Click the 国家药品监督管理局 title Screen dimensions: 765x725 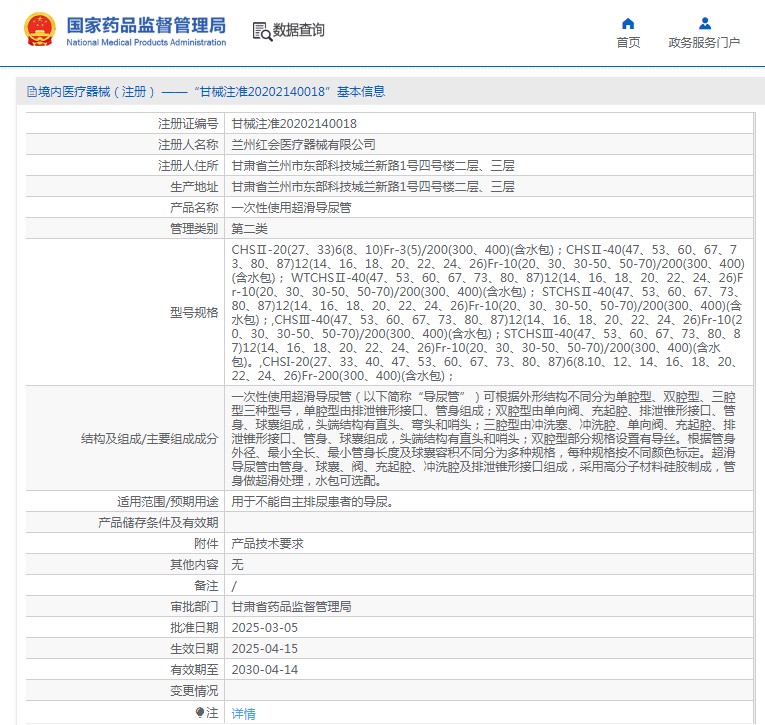[x=146, y=25]
